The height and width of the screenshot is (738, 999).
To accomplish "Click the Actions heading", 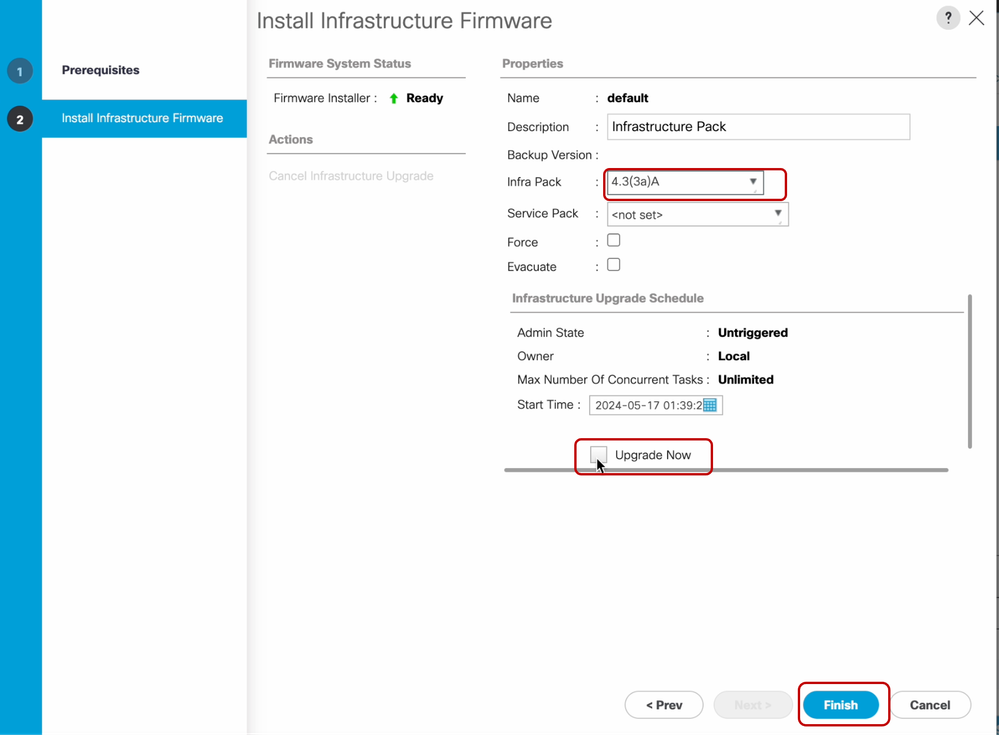I will click(x=291, y=140).
